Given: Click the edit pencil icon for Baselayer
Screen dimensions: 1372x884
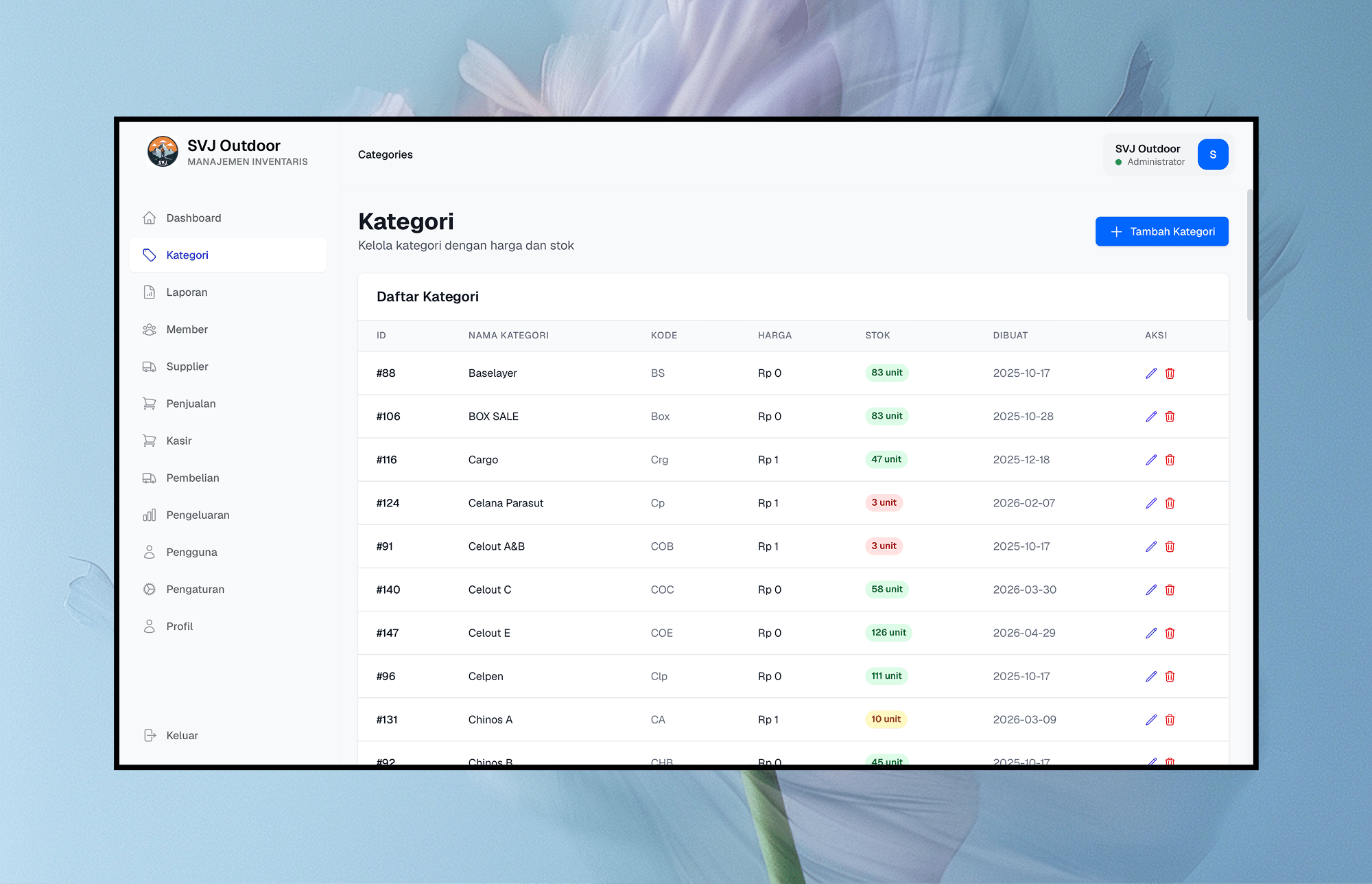Looking at the screenshot, I should click(1151, 373).
